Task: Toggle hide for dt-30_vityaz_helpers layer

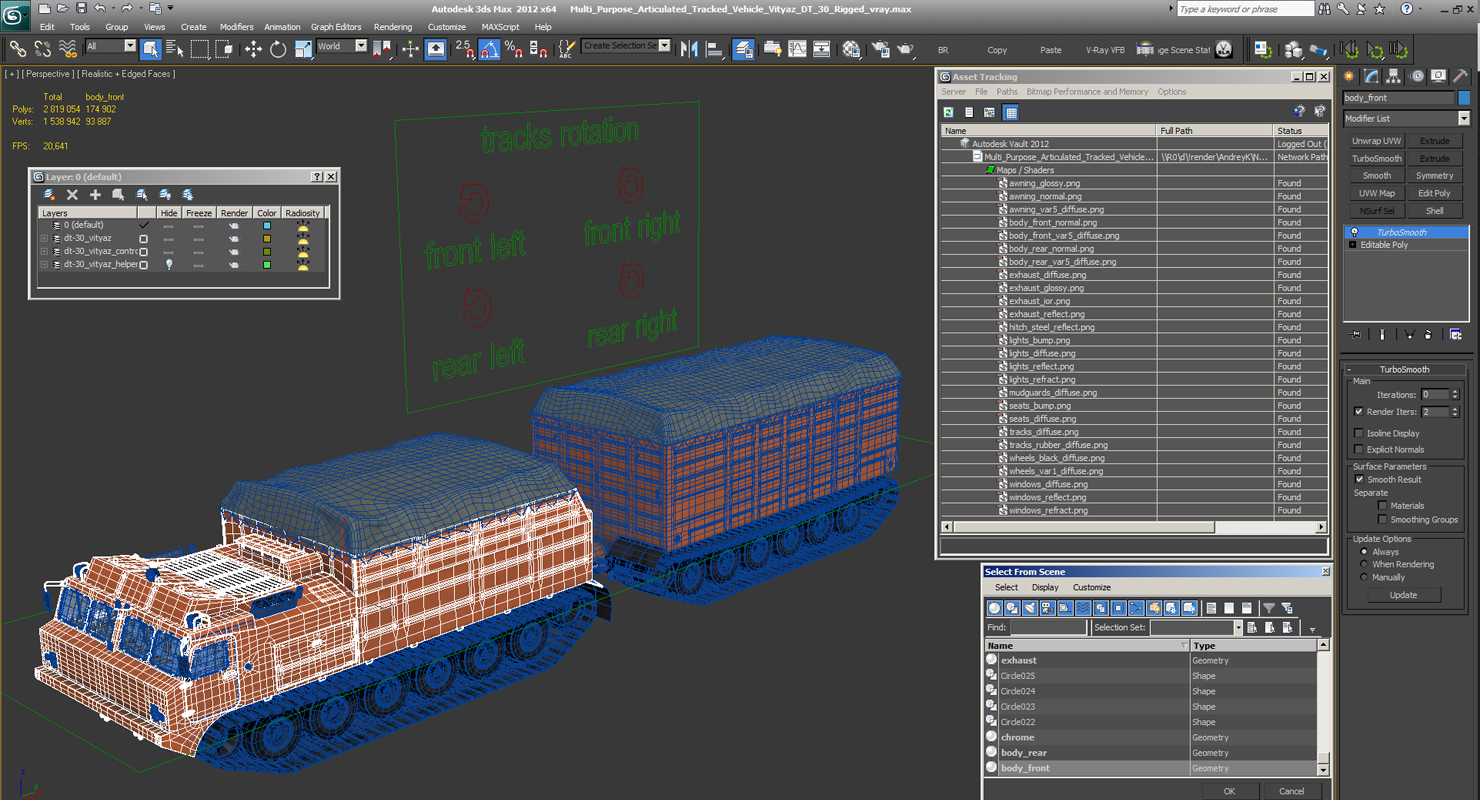Action: click(169, 264)
